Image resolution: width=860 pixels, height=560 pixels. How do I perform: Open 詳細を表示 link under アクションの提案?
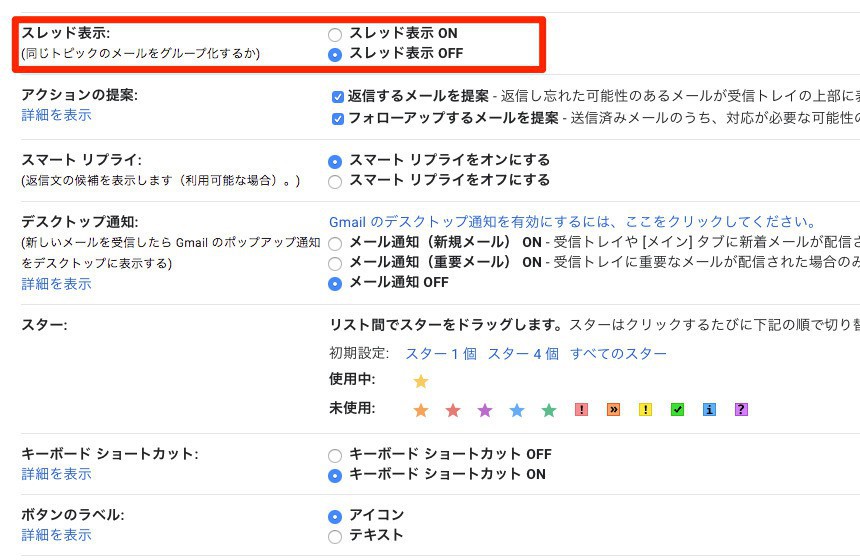(57, 115)
